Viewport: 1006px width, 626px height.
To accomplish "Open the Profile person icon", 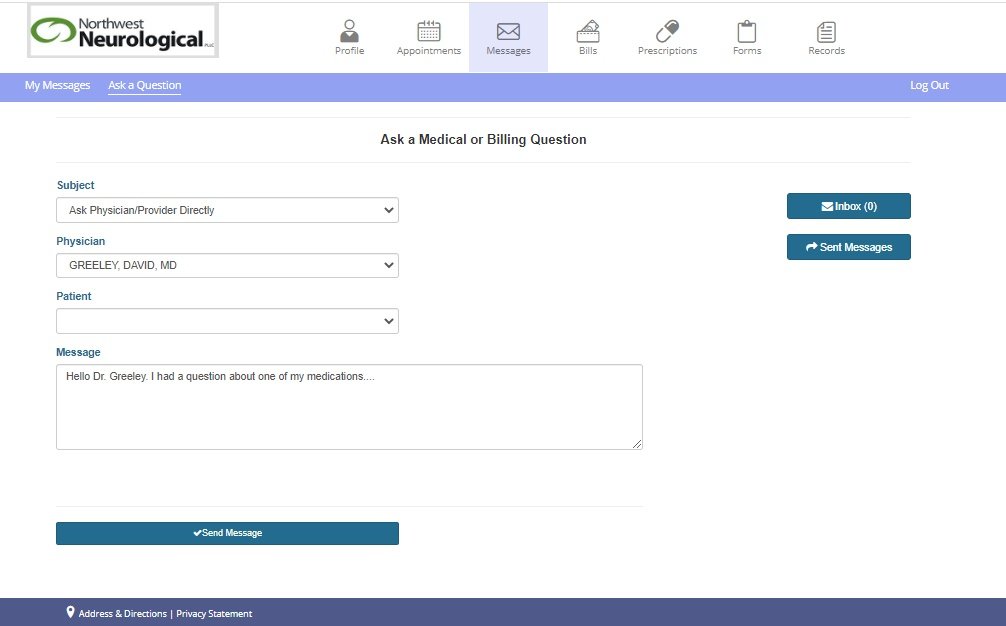I will click(x=349, y=31).
